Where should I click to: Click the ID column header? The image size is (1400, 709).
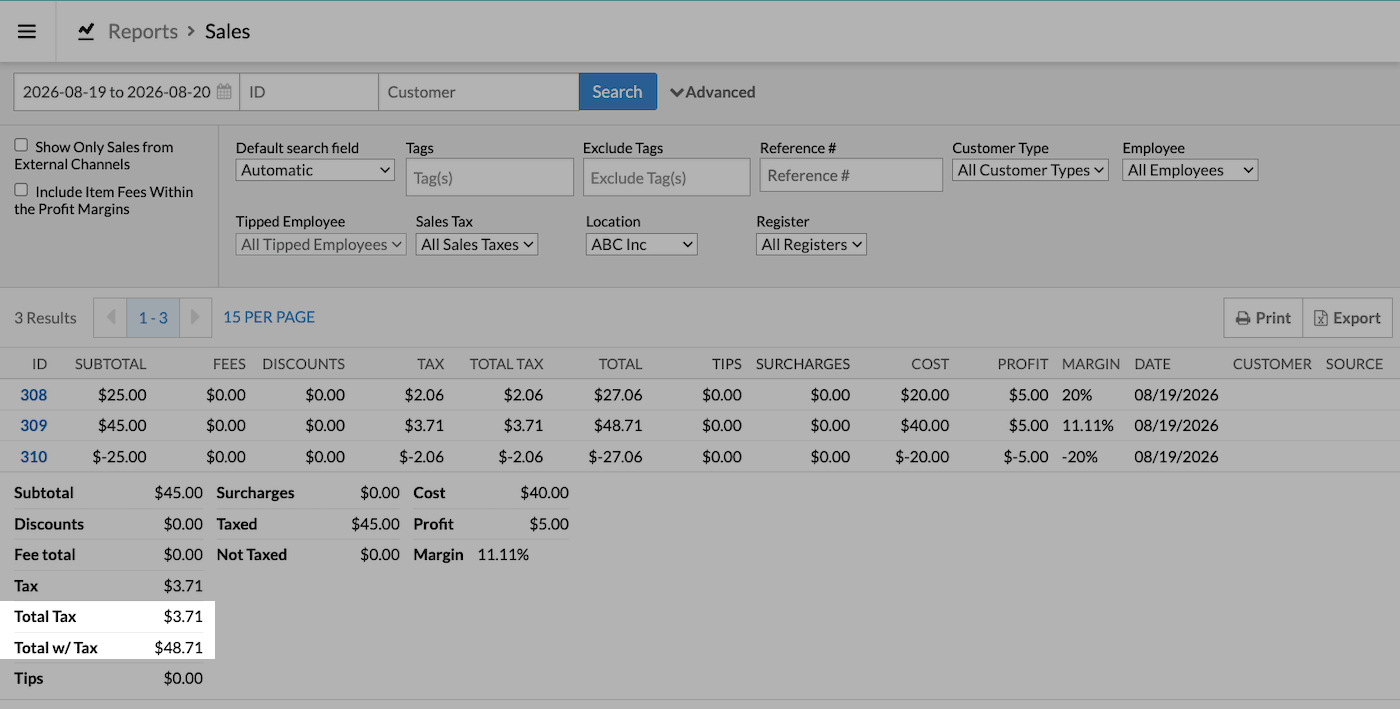(40, 364)
